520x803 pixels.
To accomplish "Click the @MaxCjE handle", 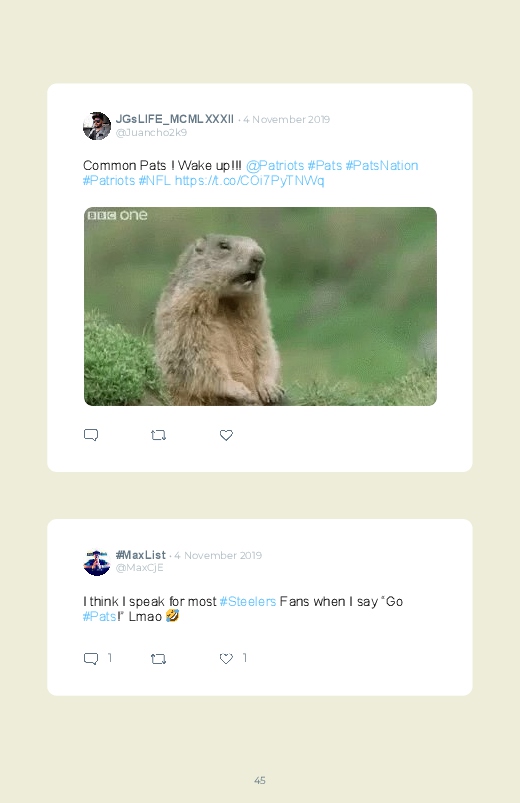I will tap(139, 567).
